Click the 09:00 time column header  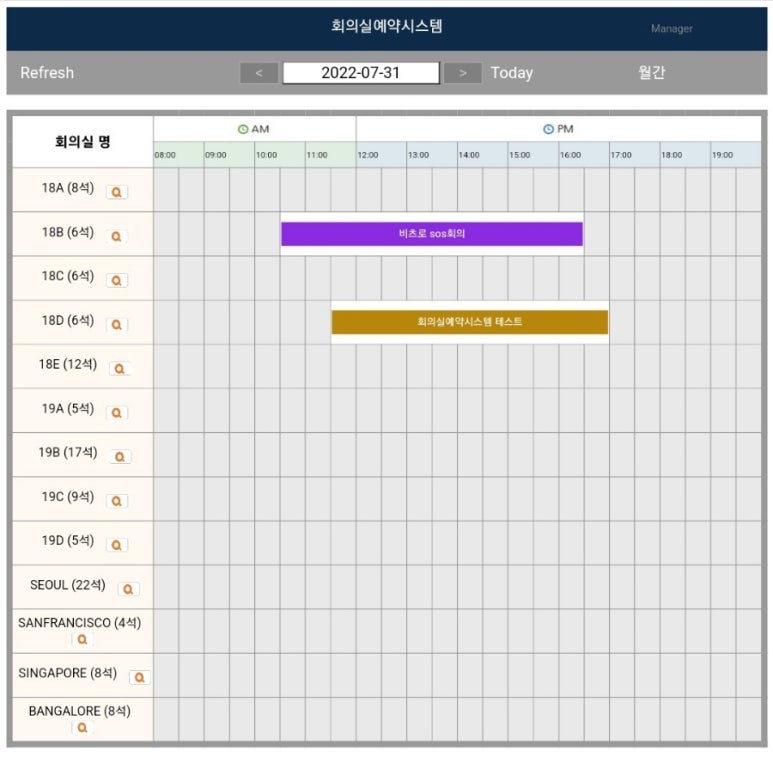click(229, 155)
